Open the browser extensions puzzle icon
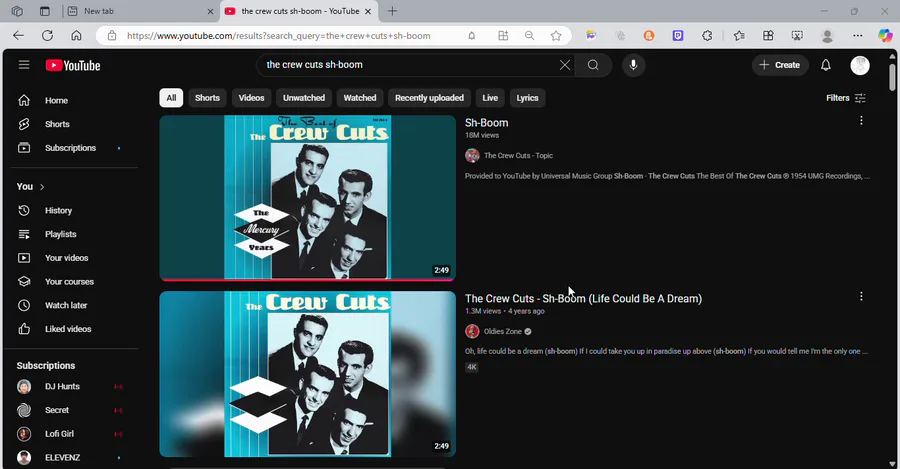Screen dimensions: 900x469 (707, 36)
